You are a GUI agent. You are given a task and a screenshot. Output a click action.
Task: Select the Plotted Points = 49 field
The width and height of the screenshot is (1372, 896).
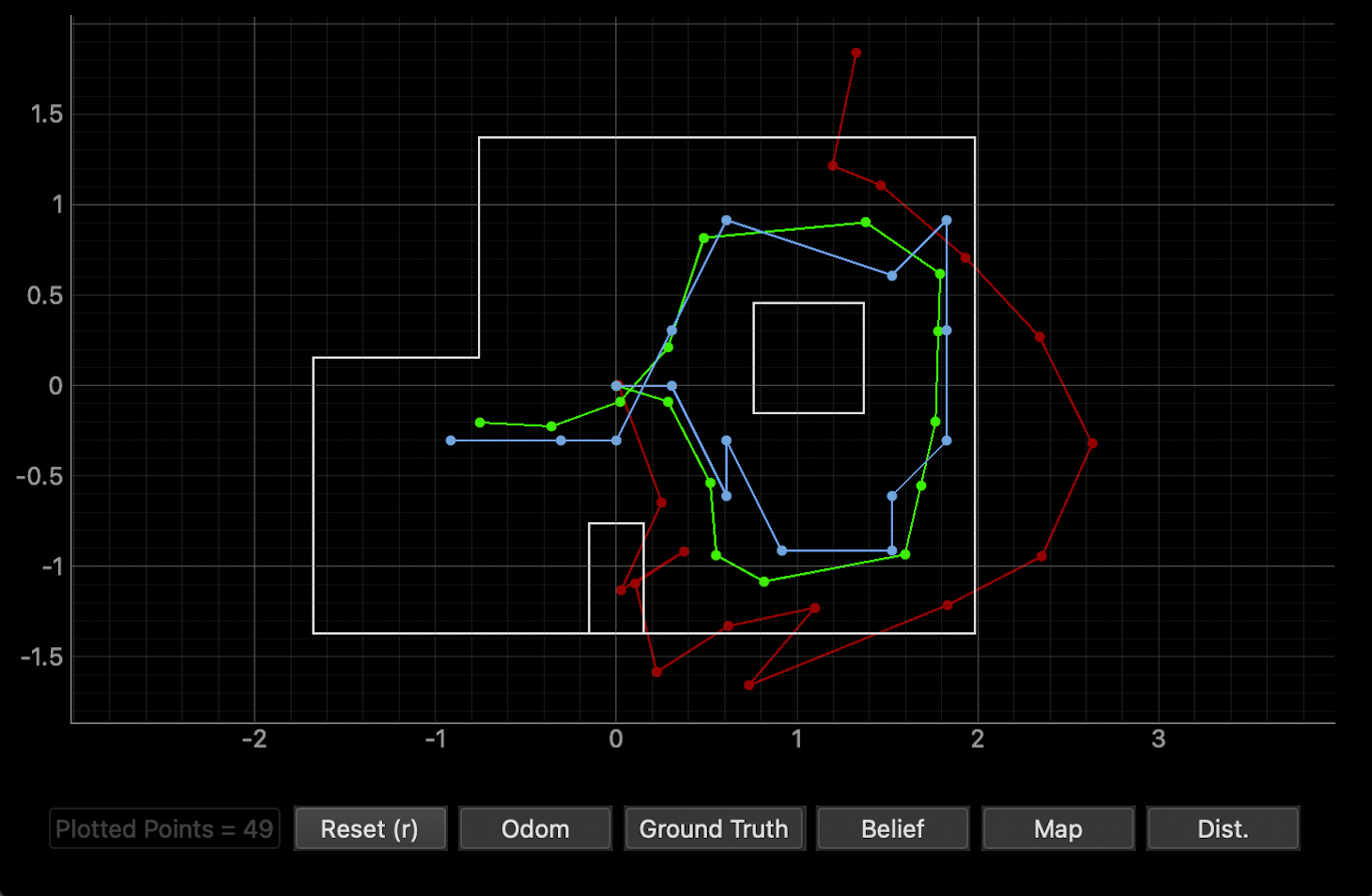(164, 828)
